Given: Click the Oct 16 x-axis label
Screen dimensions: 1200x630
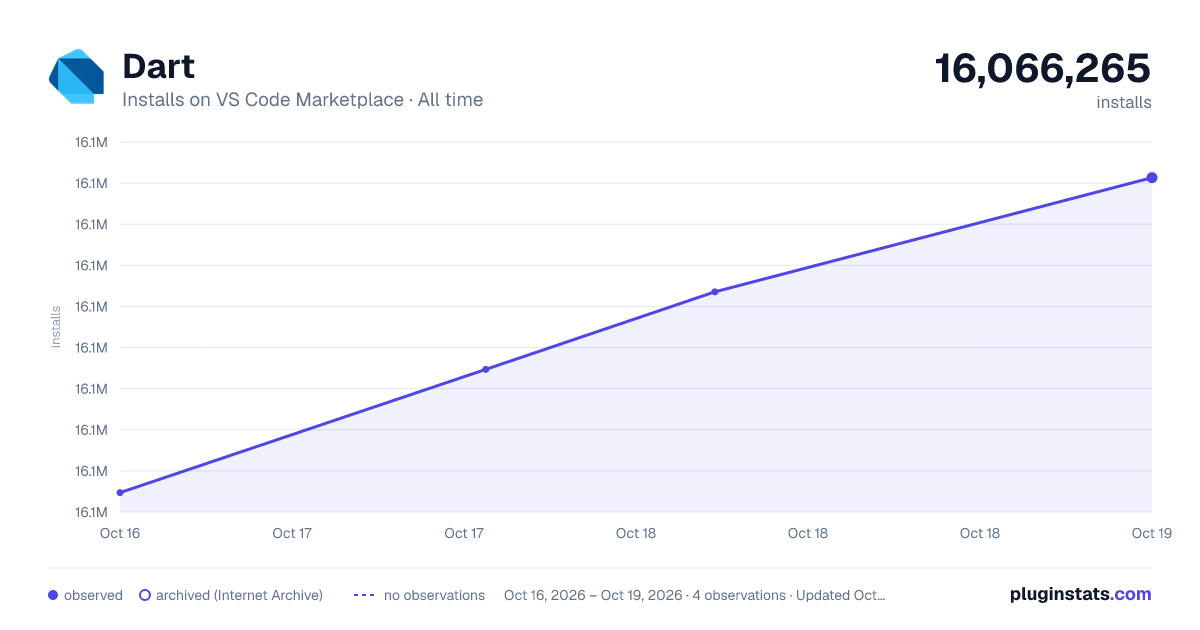Looking at the screenshot, I should pyautogui.click(x=120, y=533).
